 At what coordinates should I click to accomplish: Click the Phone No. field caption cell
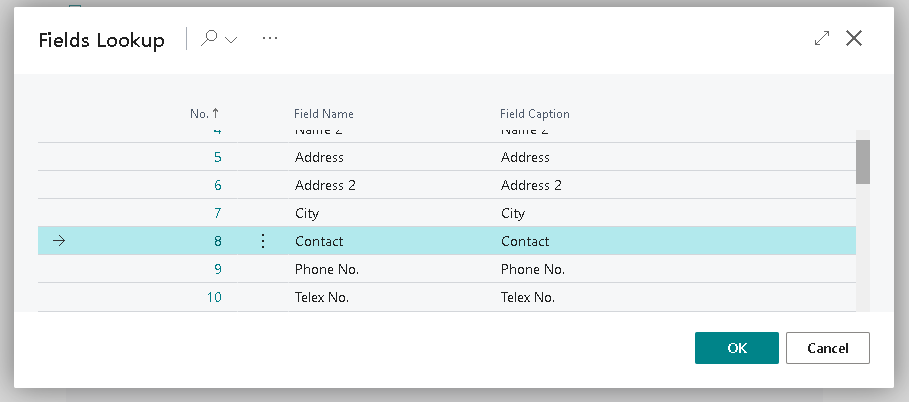[x=532, y=269]
